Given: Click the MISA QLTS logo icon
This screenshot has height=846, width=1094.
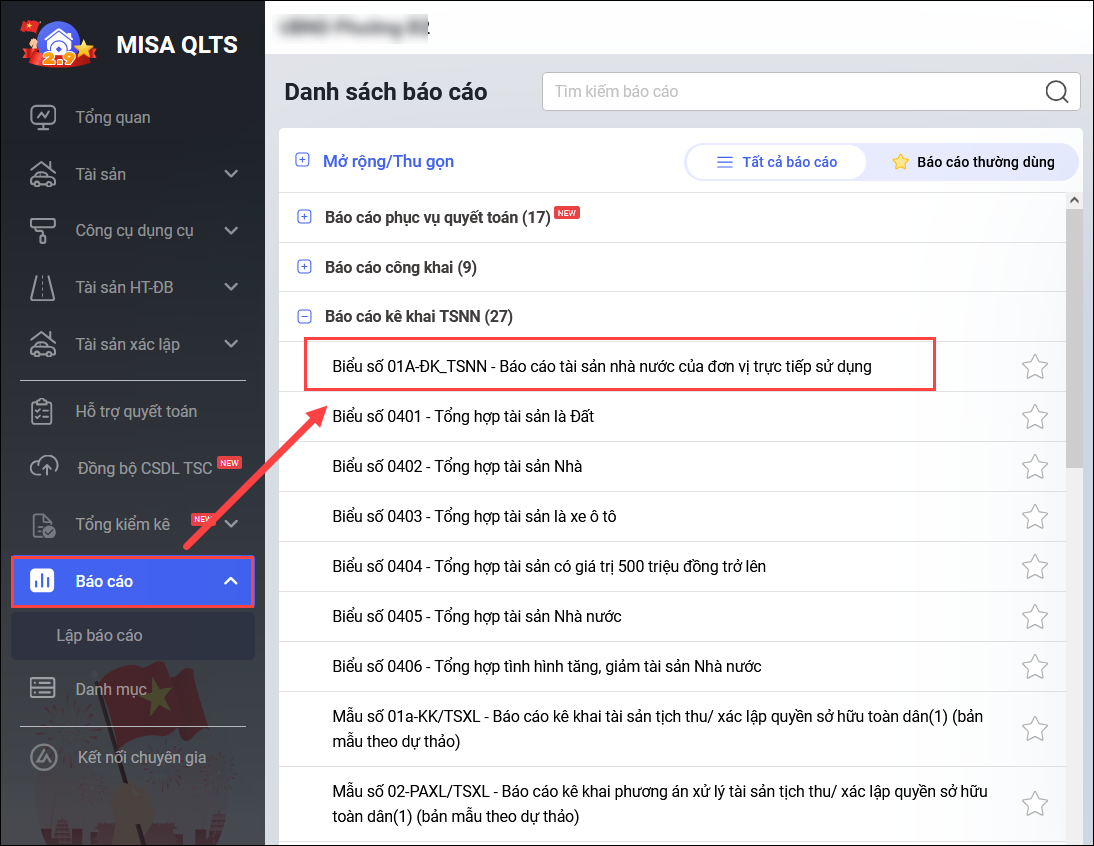Looking at the screenshot, I should tap(59, 43).
